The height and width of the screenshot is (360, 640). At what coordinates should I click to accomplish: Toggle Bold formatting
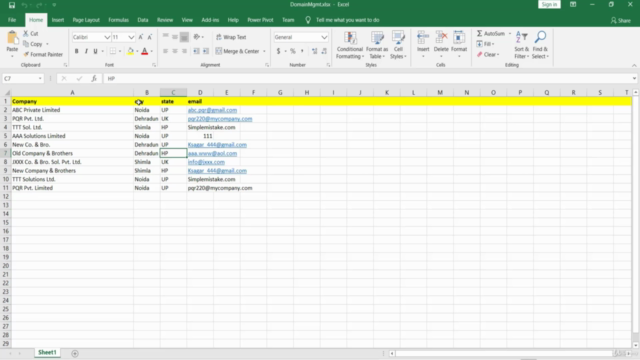pos(76,51)
